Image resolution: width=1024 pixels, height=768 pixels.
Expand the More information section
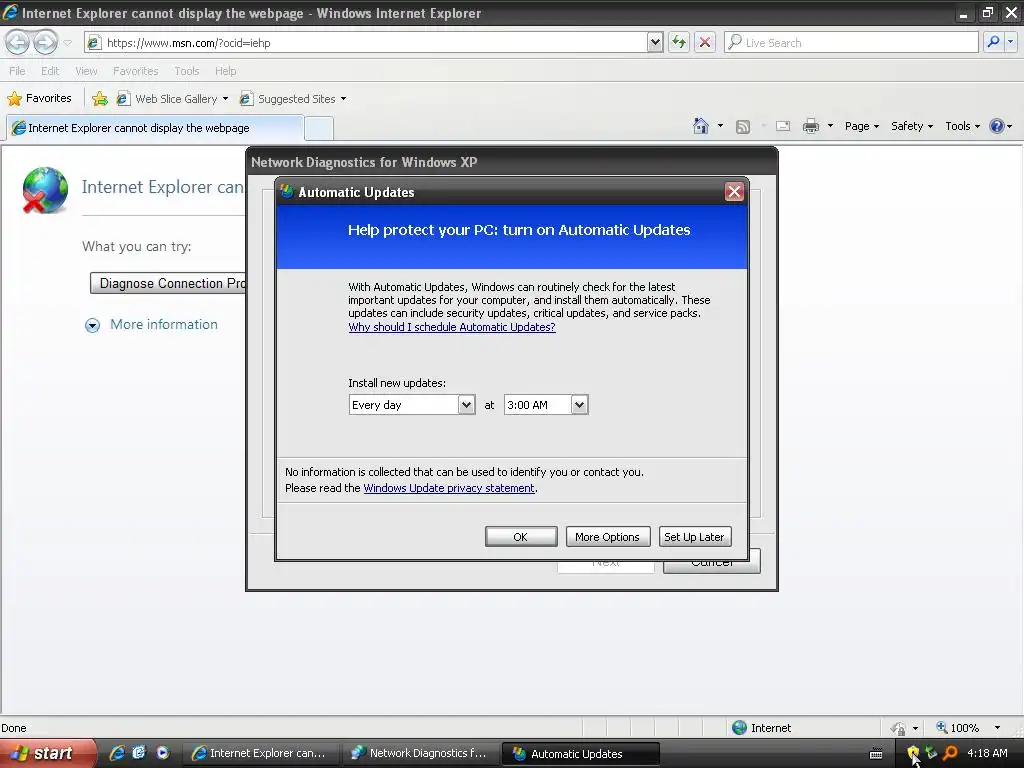tap(152, 325)
